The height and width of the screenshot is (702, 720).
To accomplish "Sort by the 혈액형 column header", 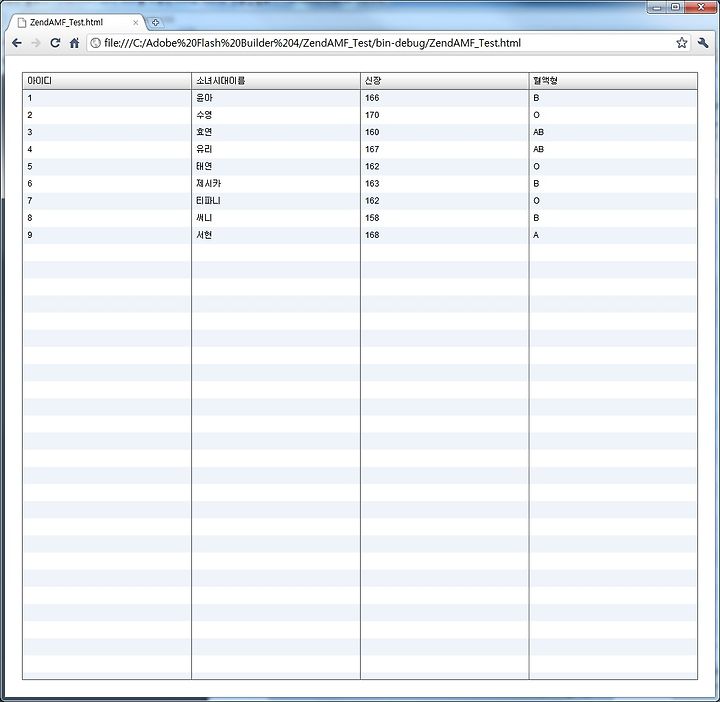I will click(613, 81).
